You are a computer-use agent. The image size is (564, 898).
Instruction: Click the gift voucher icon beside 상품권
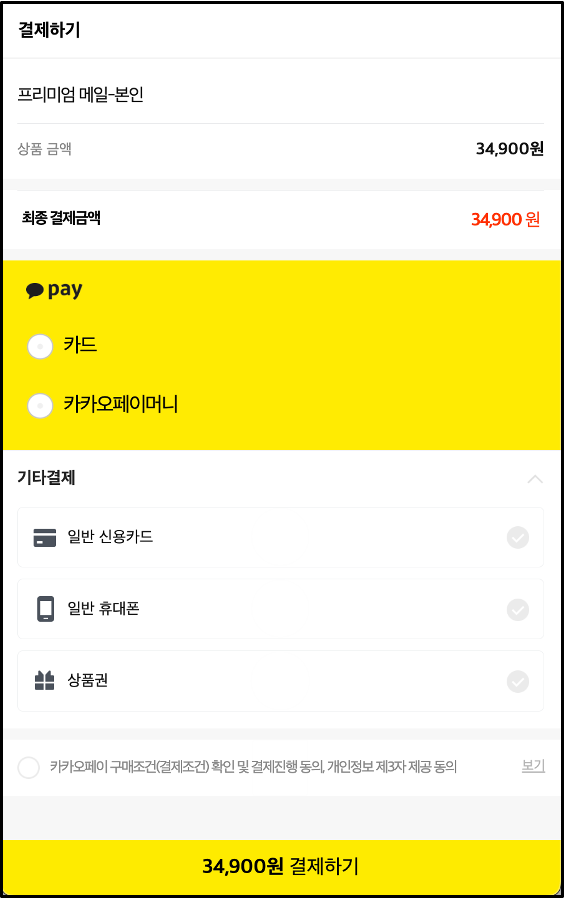[x=44, y=680]
